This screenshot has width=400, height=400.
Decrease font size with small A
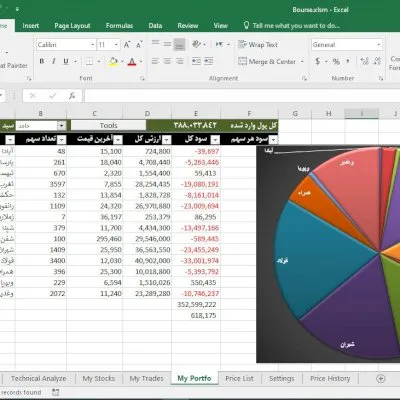coord(139,45)
